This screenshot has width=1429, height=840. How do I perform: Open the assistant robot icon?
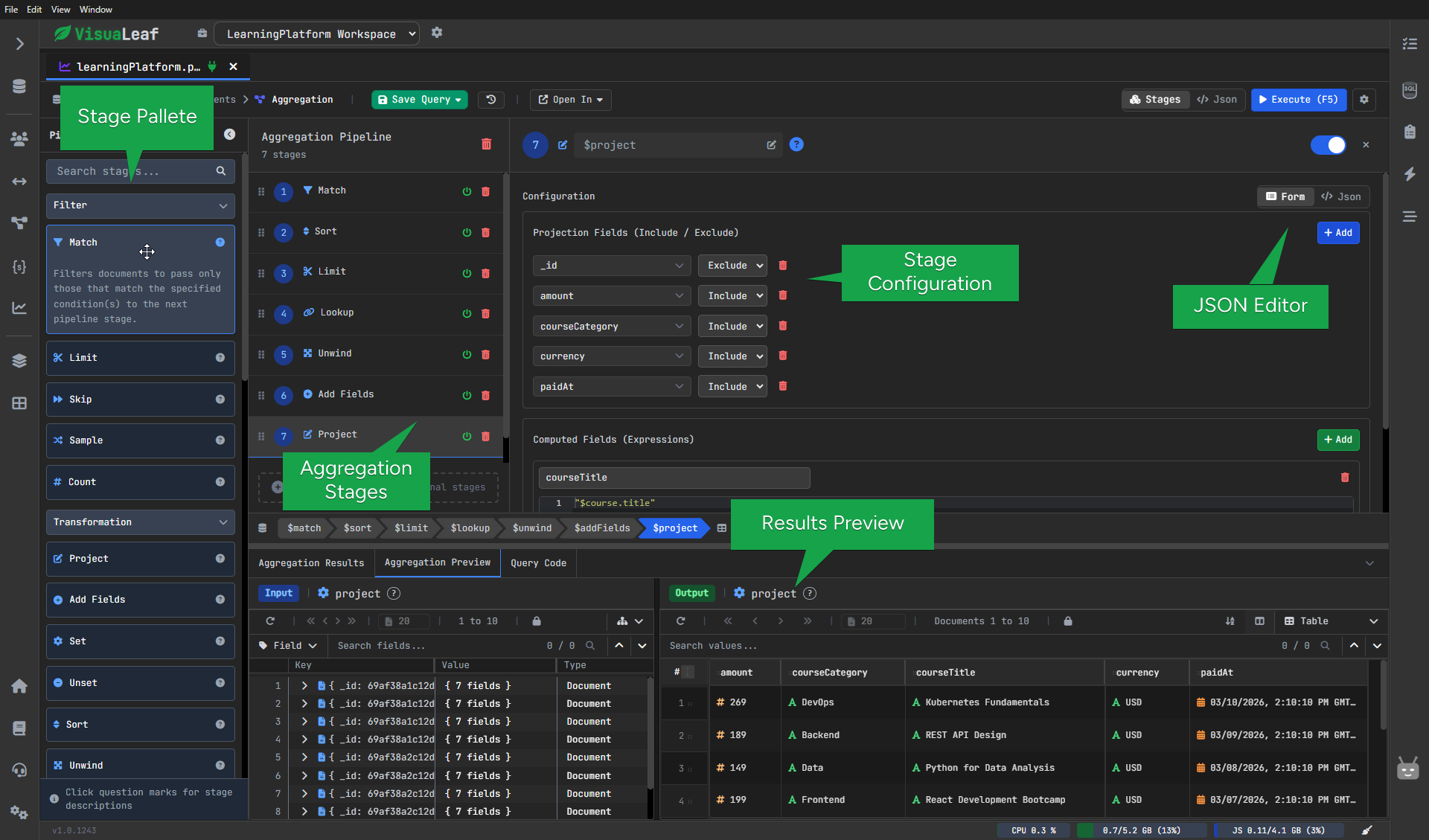[1407, 769]
